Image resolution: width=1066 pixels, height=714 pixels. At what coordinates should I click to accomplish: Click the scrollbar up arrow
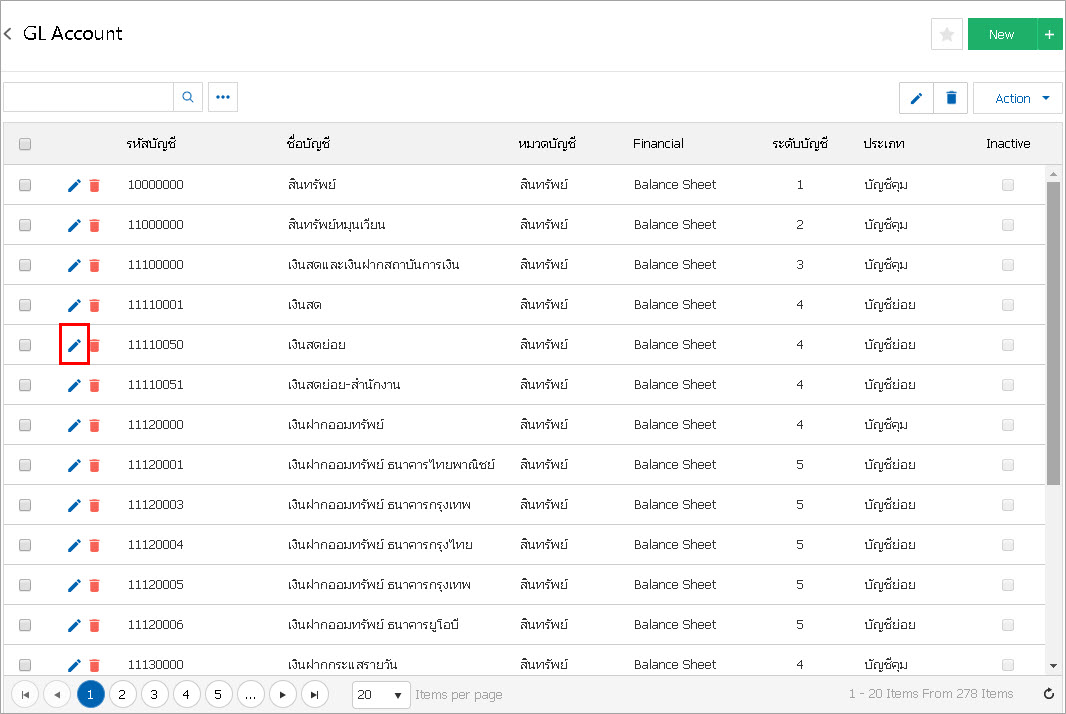pos(1053,174)
